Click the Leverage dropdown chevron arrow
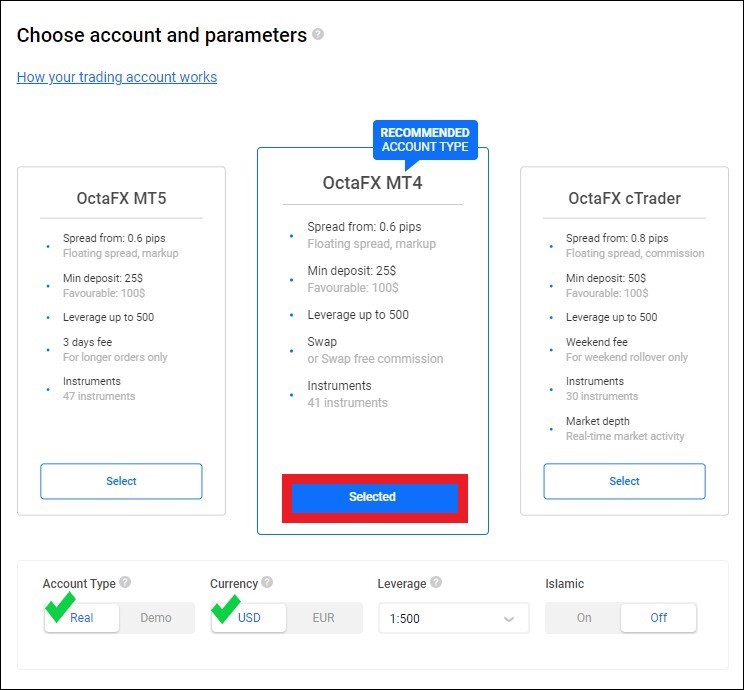745x690 pixels. pos(509,619)
